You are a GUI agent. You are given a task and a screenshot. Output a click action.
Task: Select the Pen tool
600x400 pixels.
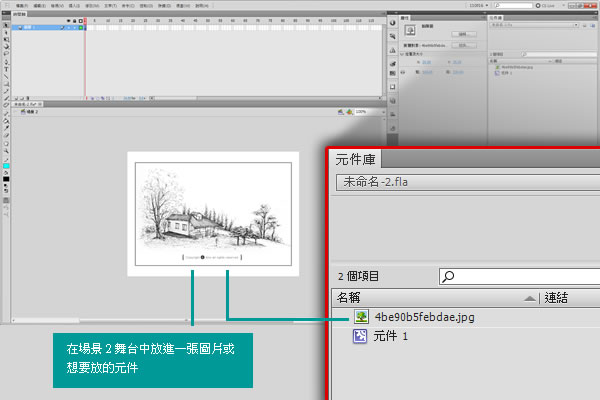(x=6, y=62)
